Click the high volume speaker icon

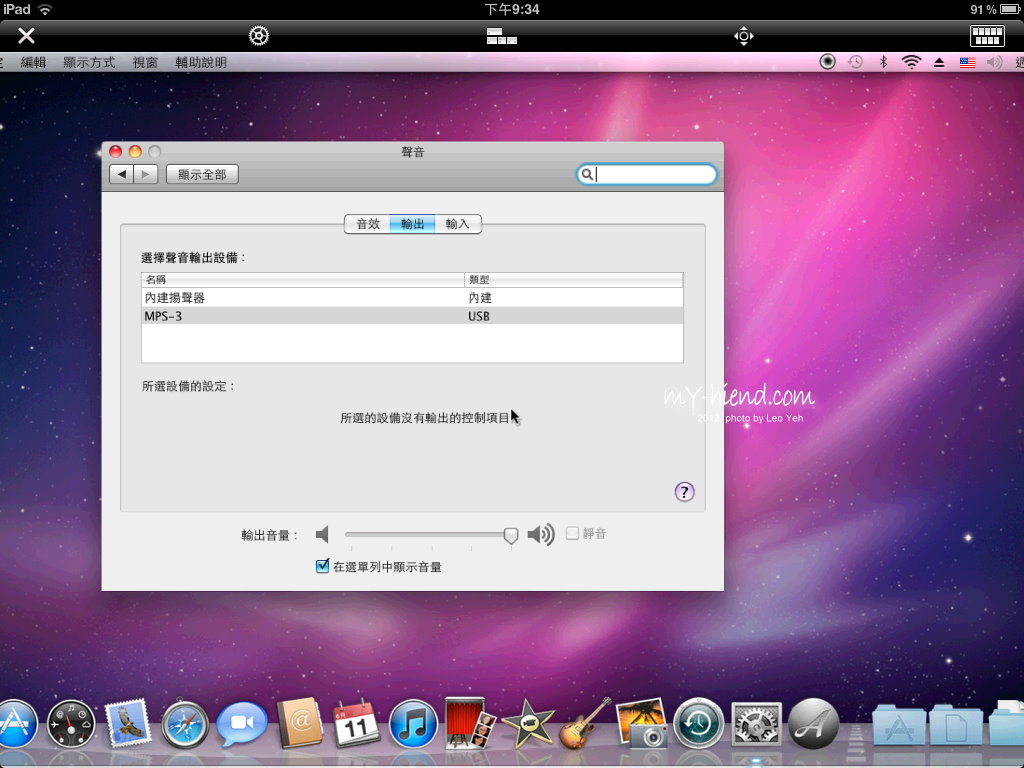tap(541, 534)
